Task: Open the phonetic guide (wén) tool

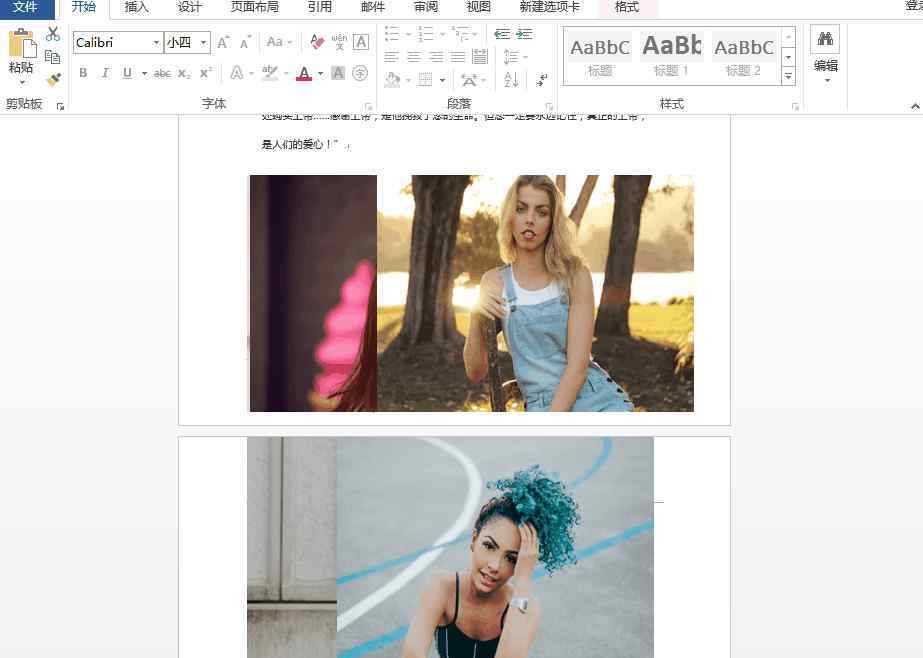Action: 339,42
